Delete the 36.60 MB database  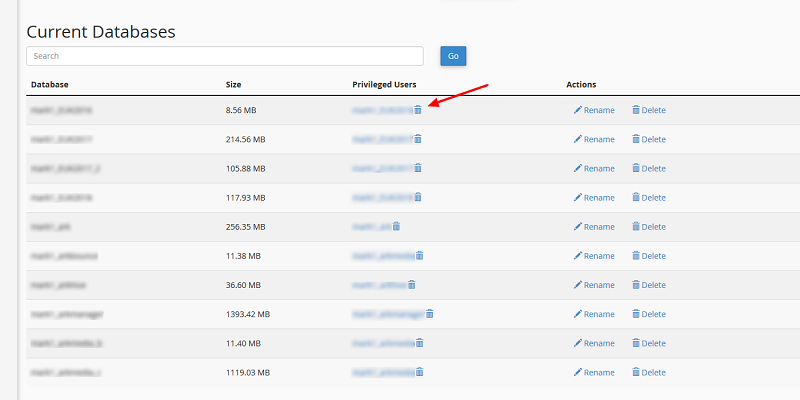(648, 285)
